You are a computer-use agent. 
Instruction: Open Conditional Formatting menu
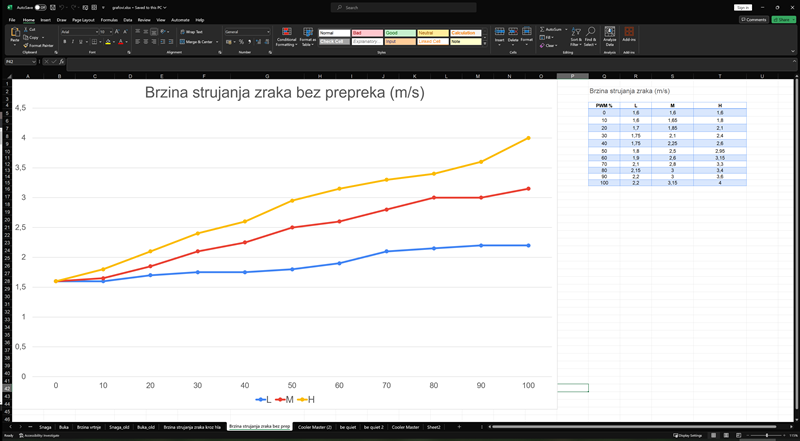[286, 38]
